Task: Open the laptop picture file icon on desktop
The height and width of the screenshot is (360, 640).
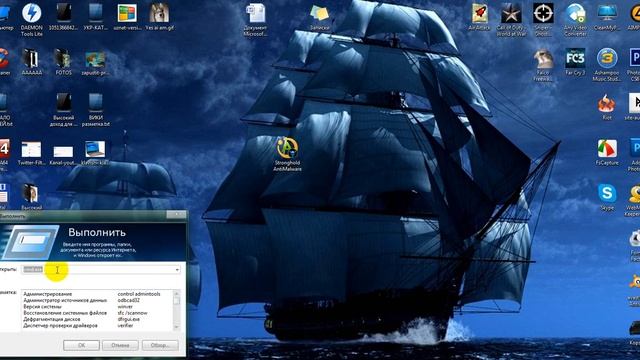Action: tap(95, 153)
